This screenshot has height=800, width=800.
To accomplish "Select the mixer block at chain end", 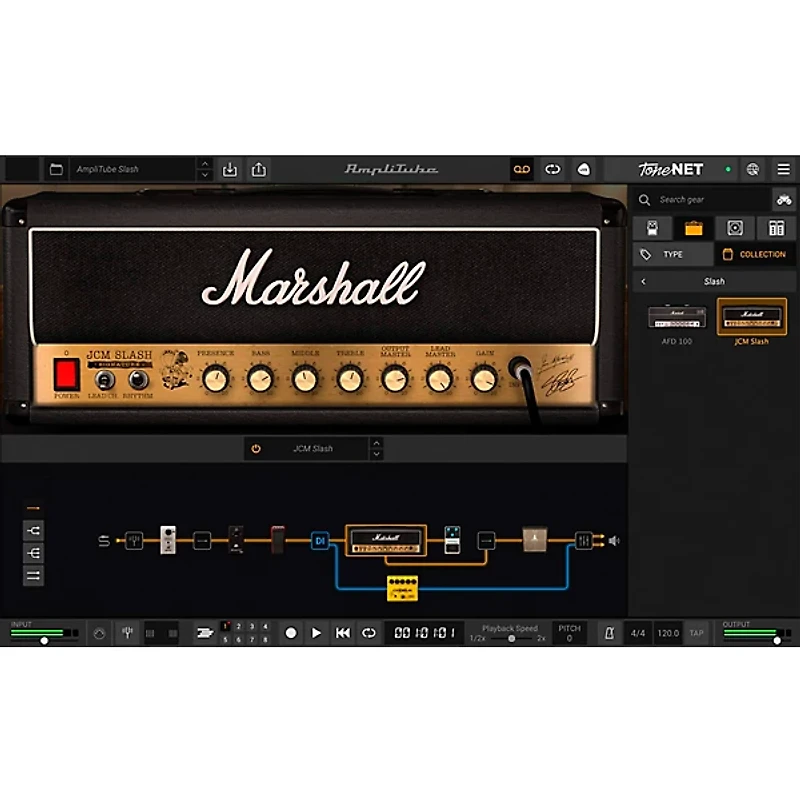I will tap(584, 540).
